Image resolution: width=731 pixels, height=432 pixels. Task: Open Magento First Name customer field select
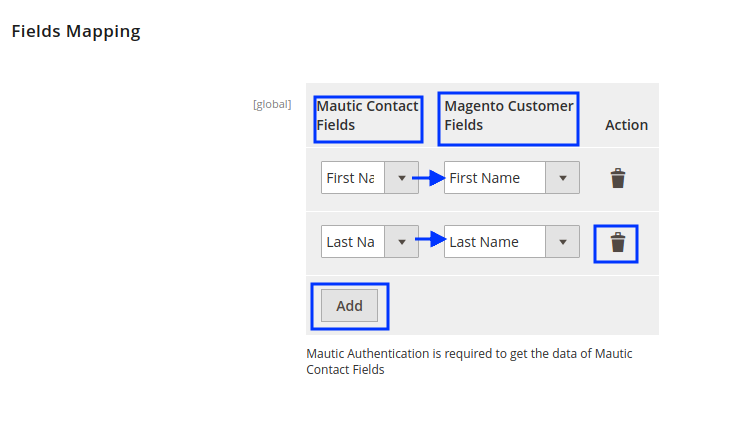coord(495,178)
